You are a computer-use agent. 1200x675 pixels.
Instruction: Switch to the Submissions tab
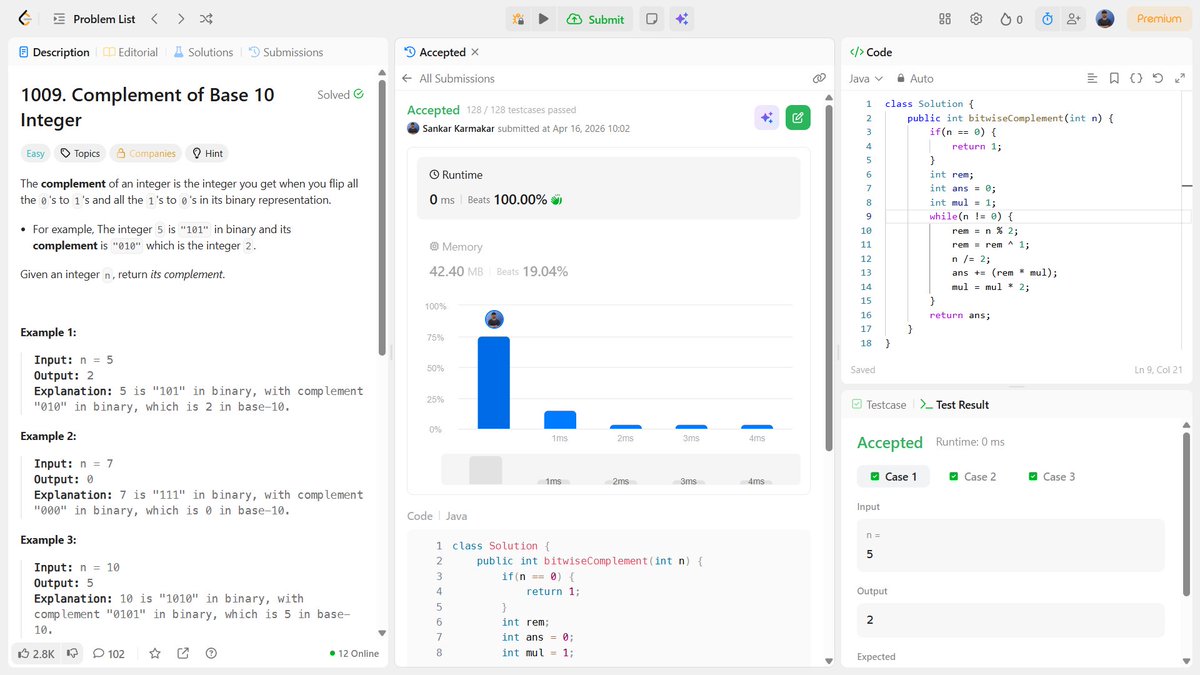coord(286,52)
